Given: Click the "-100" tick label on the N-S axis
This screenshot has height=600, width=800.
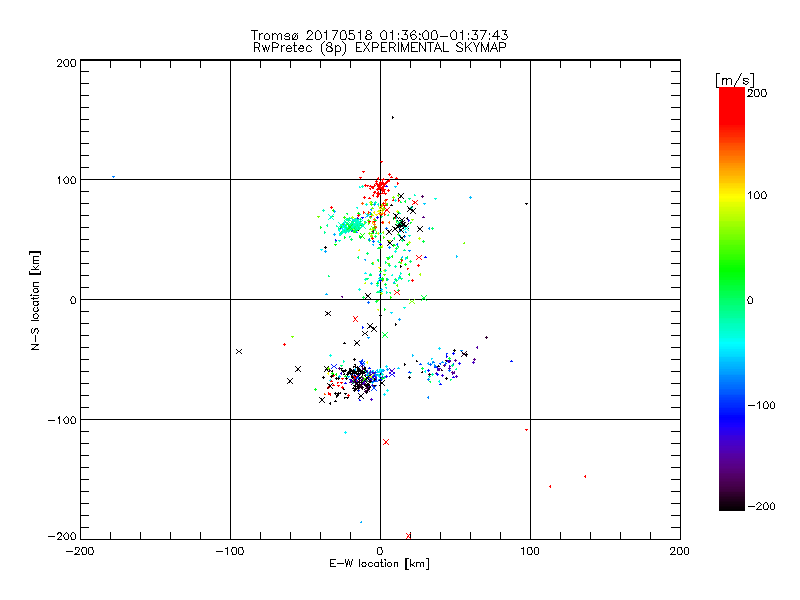Looking at the screenshot, I should (x=62, y=420).
